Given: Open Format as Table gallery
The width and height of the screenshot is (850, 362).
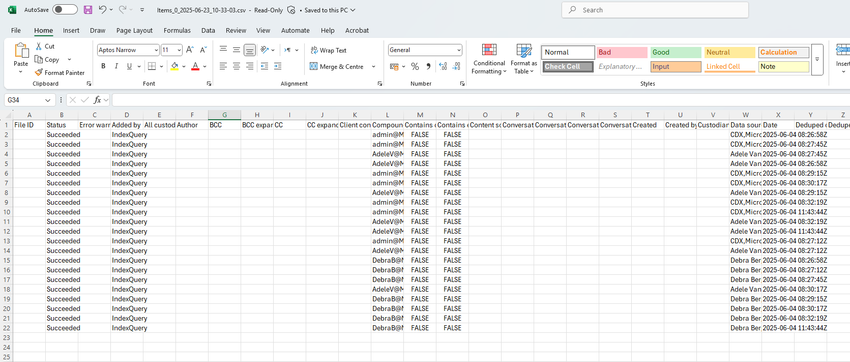Looking at the screenshot, I should click(x=524, y=60).
